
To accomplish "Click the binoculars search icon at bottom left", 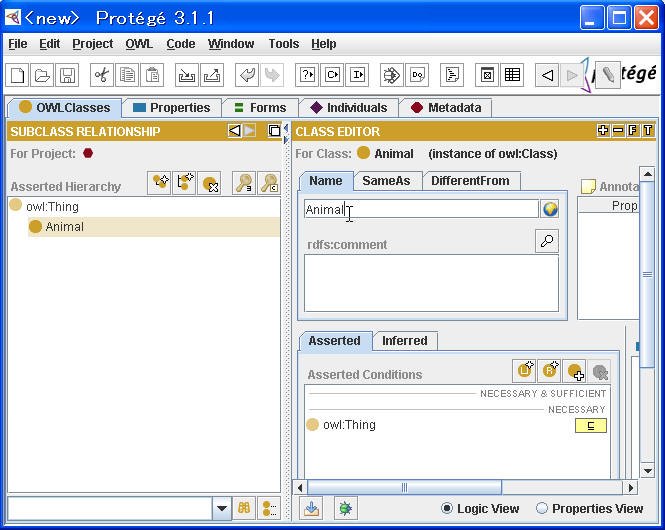I will click(x=244, y=508).
